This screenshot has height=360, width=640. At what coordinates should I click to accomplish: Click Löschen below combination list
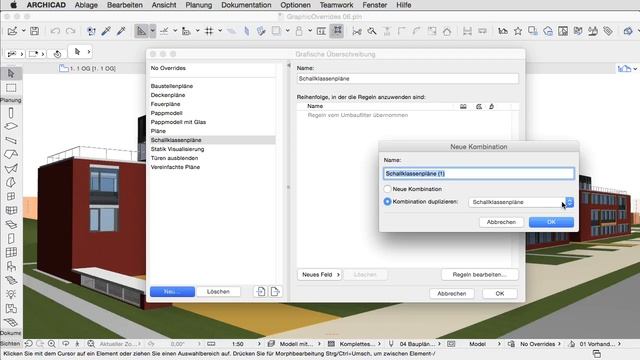(218, 291)
